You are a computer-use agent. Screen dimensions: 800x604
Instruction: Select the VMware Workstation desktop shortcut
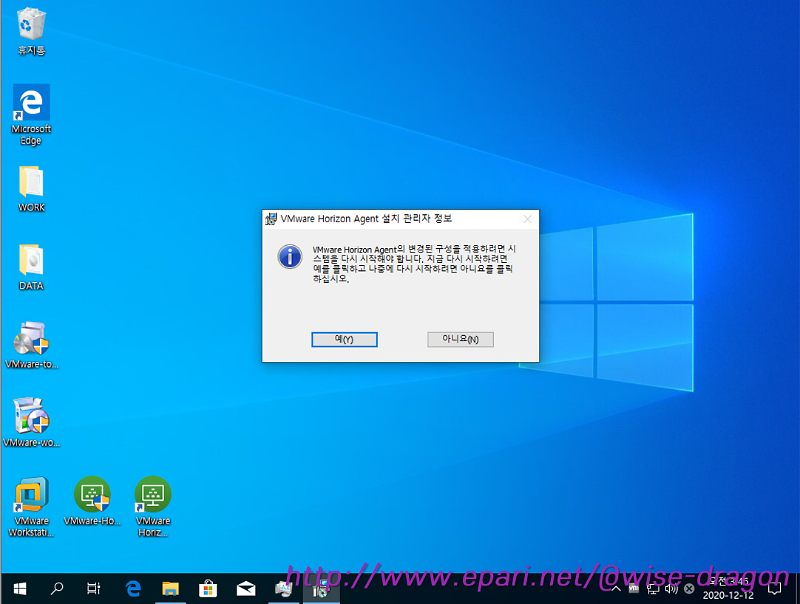[x=31, y=507]
